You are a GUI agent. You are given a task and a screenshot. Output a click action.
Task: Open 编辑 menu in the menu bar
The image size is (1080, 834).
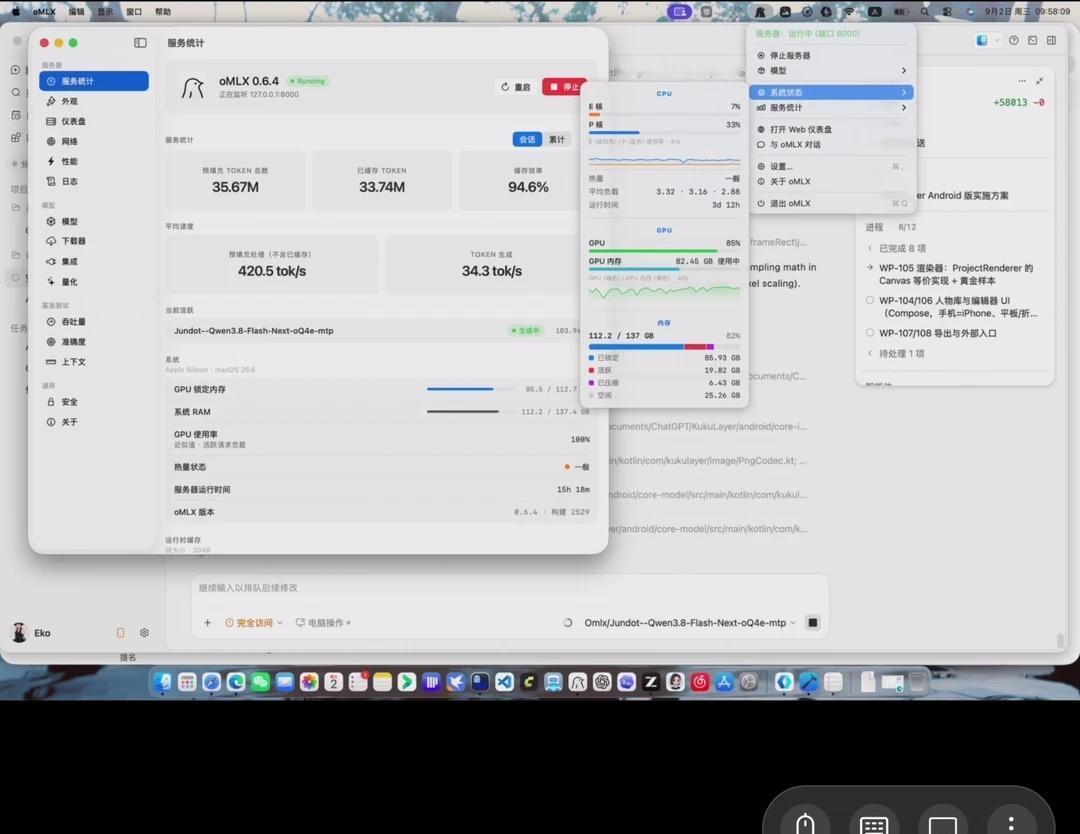pyautogui.click(x=76, y=12)
